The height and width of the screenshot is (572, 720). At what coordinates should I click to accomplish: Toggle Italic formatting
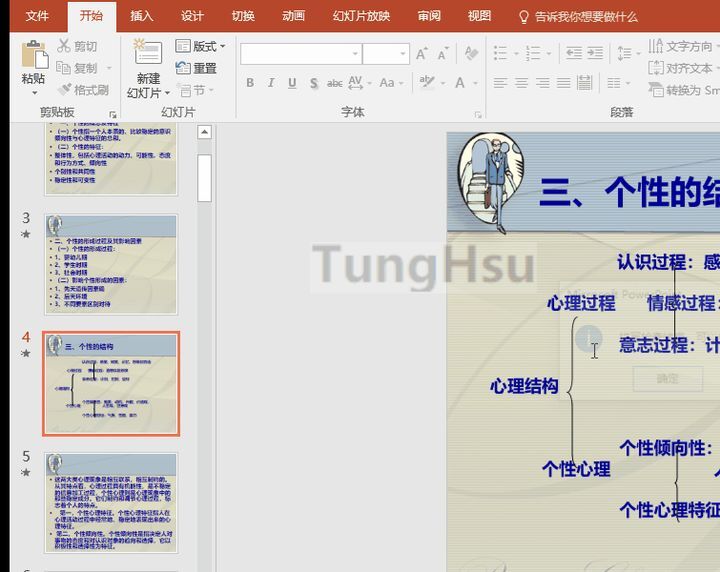tap(271, 83)
